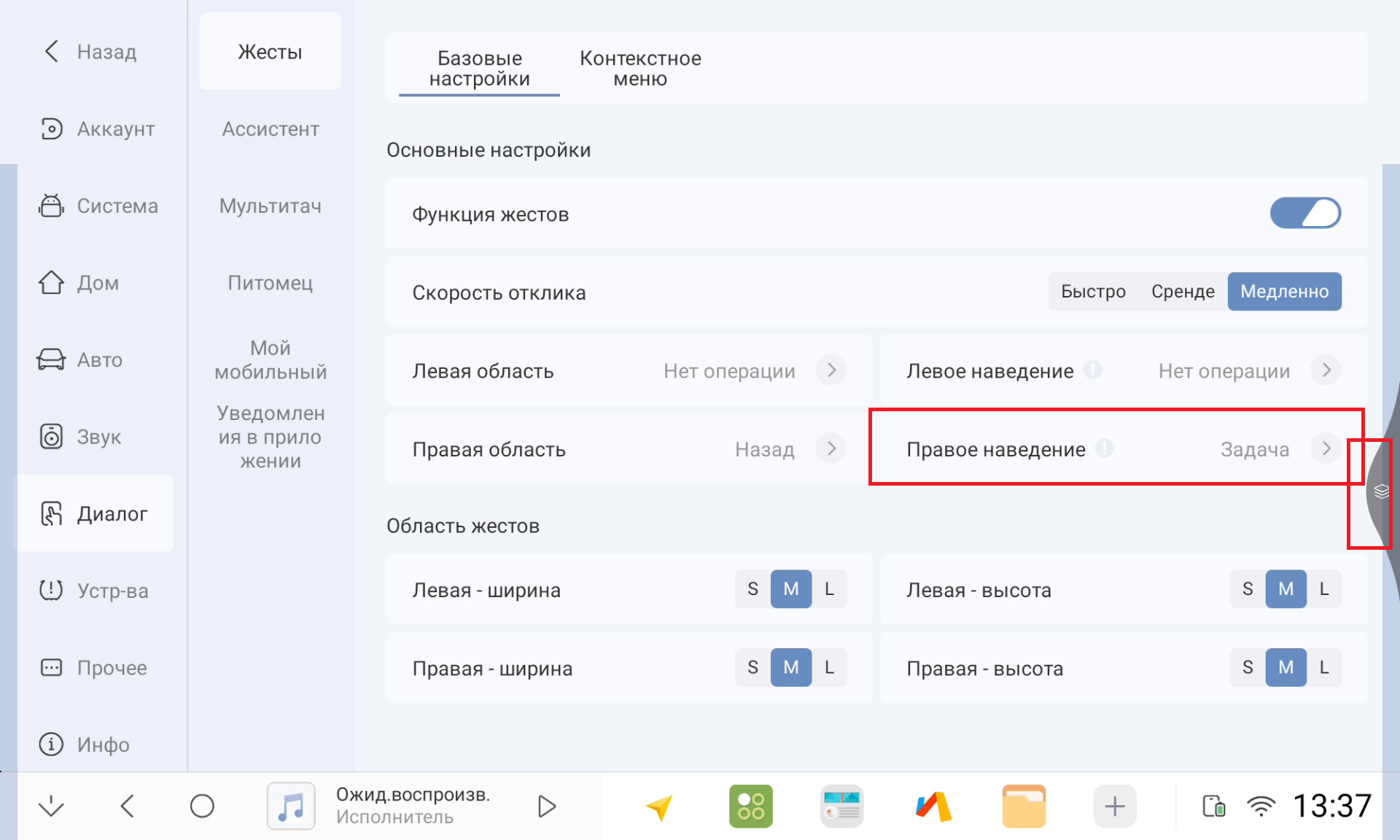
Task: Open the Устр-ва devices icon
Action: pyautogui.click(x=51, y=590)
